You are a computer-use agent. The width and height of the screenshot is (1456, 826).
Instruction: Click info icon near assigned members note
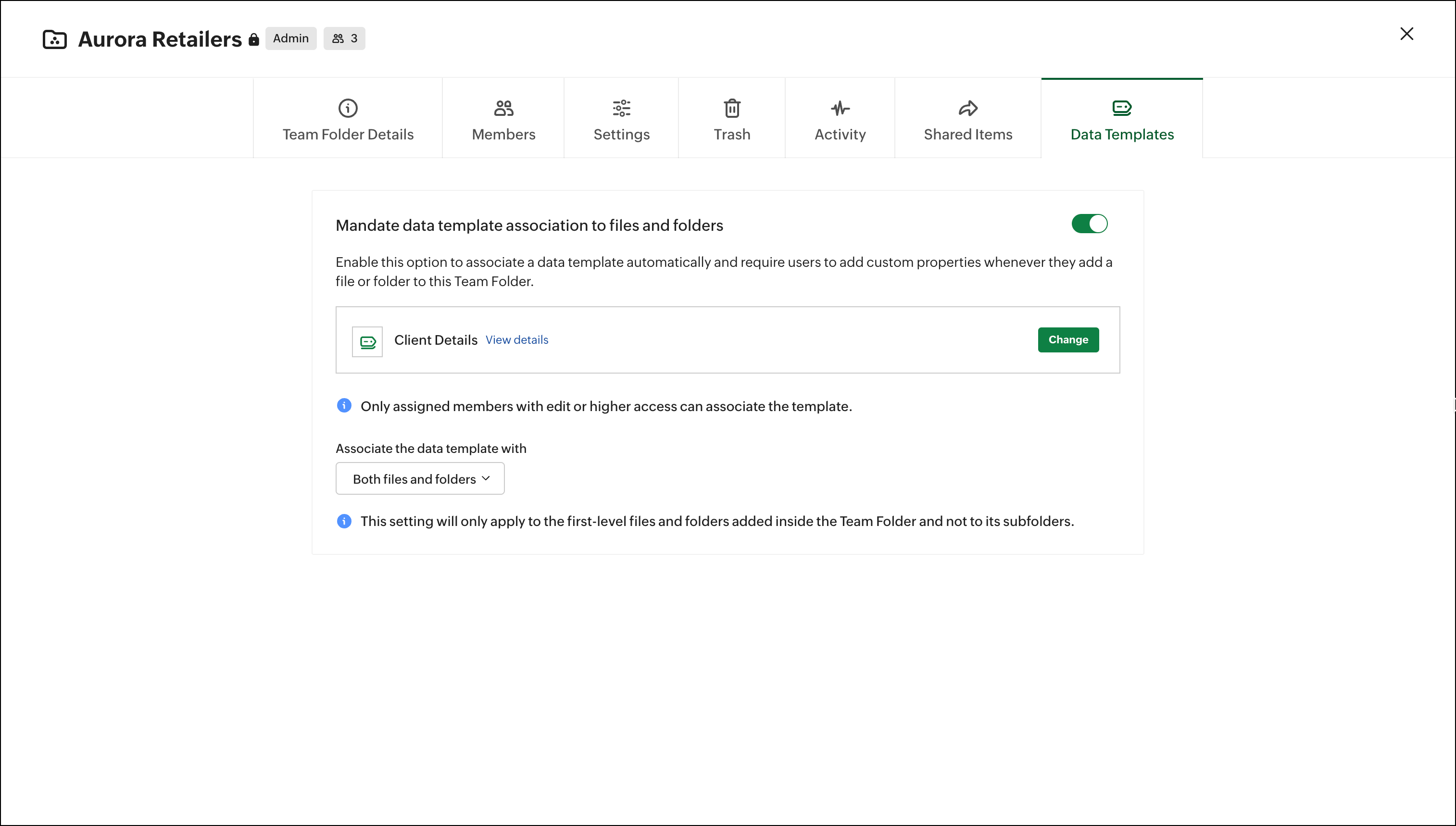(x=344, y=406)
